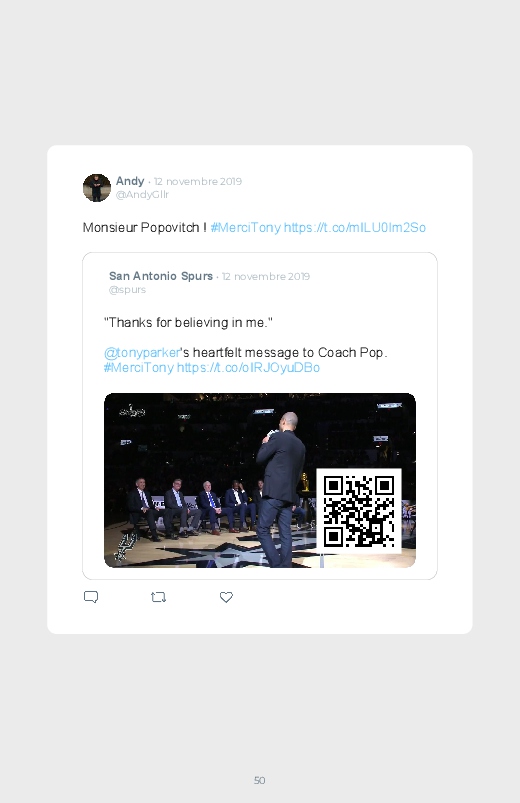
Task: Click the retweet arrows icon
Action: pos(158,597)
